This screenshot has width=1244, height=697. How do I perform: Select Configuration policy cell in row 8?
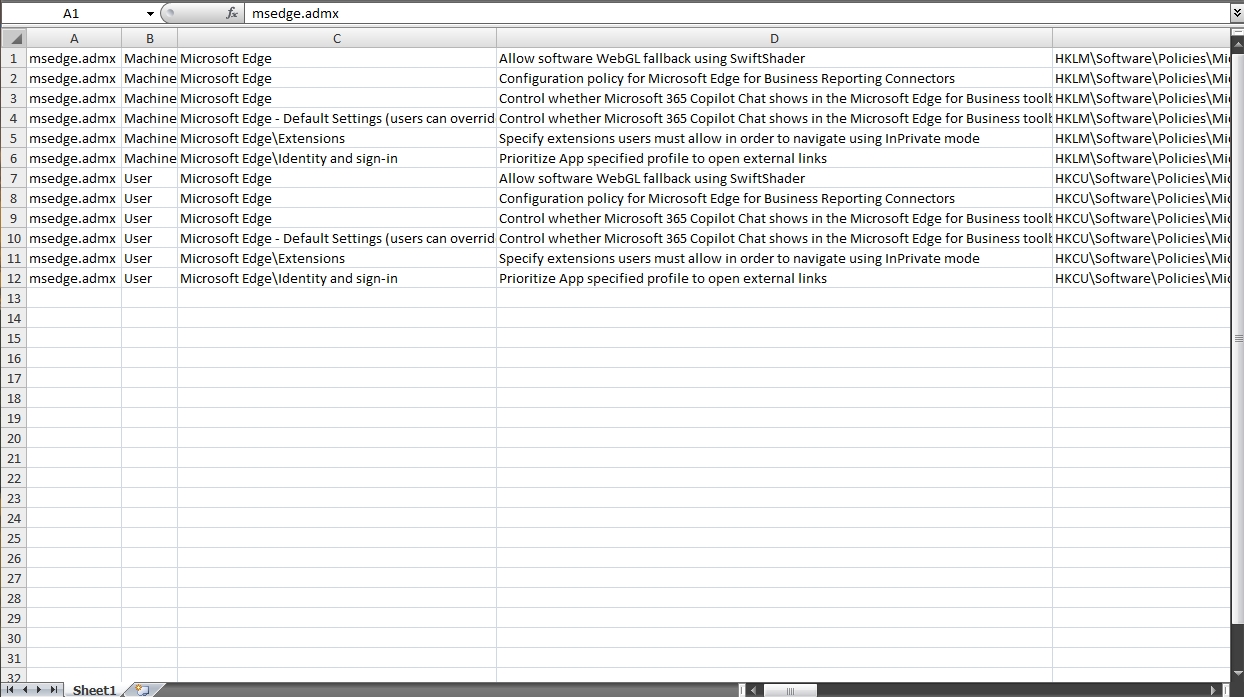pos(774,198)
